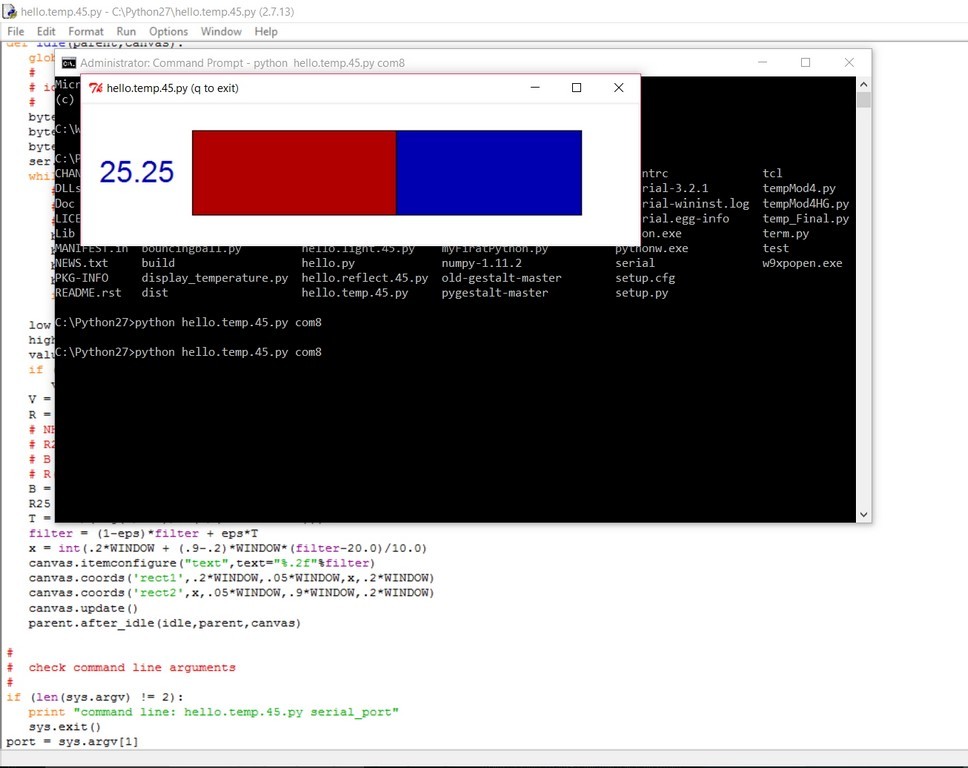This screenshot has height=768, width=968.
Task: Click 'old-gestalt-master' in the listing
Action: [501, 278]
